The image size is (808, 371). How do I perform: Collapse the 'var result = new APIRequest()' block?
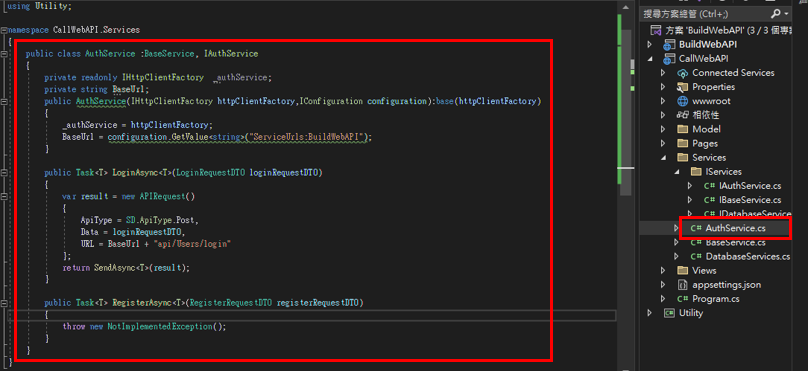[4, 196]
